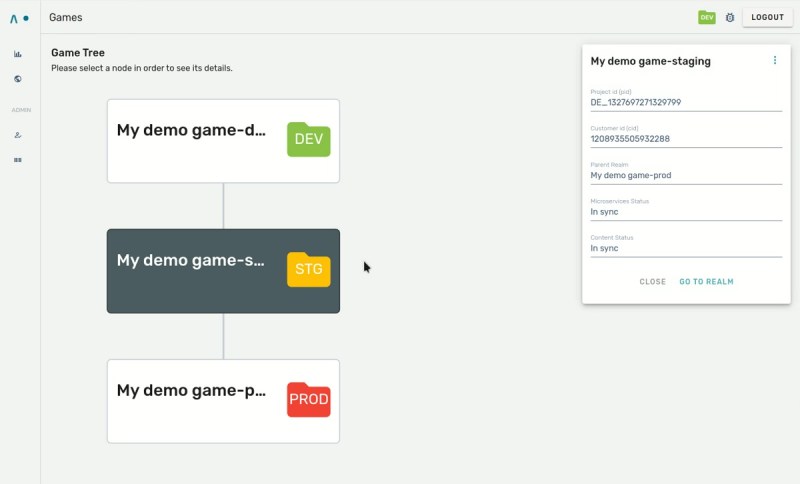This screenshot has width=800, height=484.
Task: Click the My demo game-staging panel title
Action: [651, 61]
